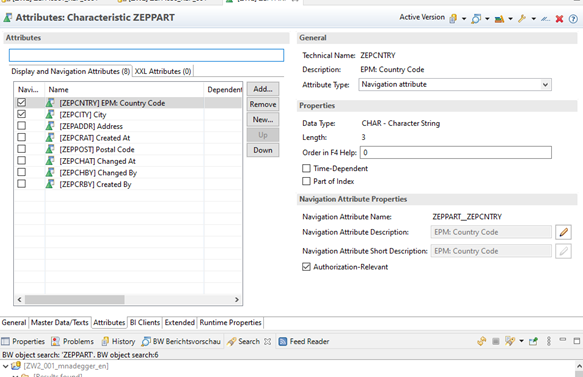Open the Problems view tab

(73, 341)
